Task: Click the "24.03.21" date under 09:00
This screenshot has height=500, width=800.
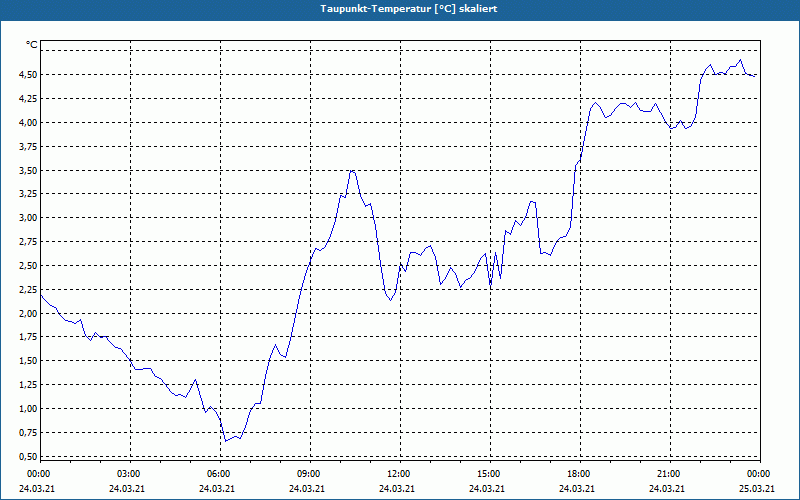Action: tap(307, 489)
